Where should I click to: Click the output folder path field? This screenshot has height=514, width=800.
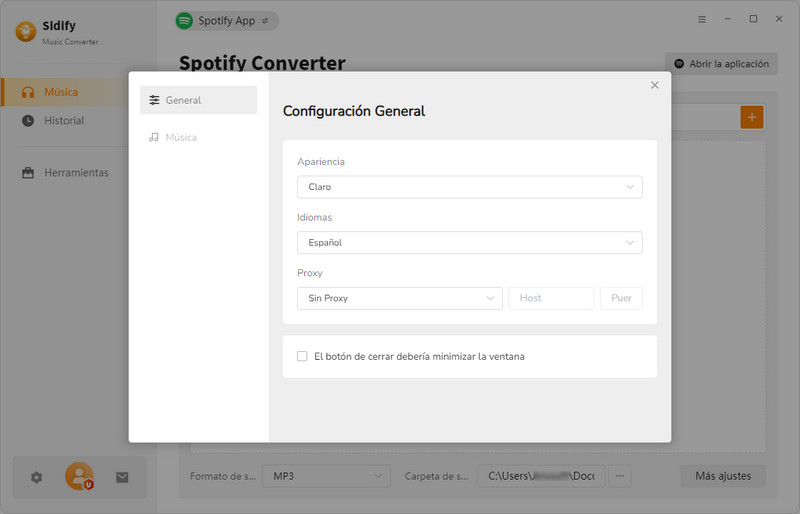click(x=541, y=476)
